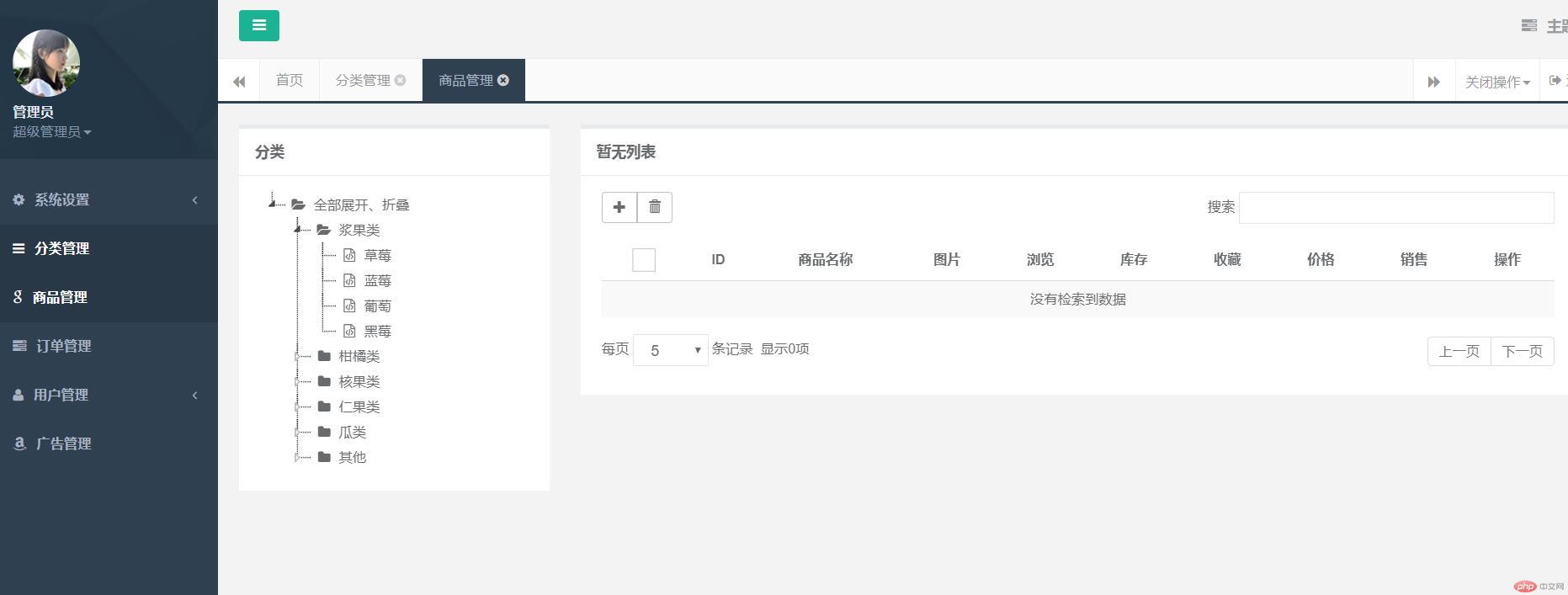The image size is (1568, 595).
Task: Sort by the 价格 column header
Action: 1321,259
